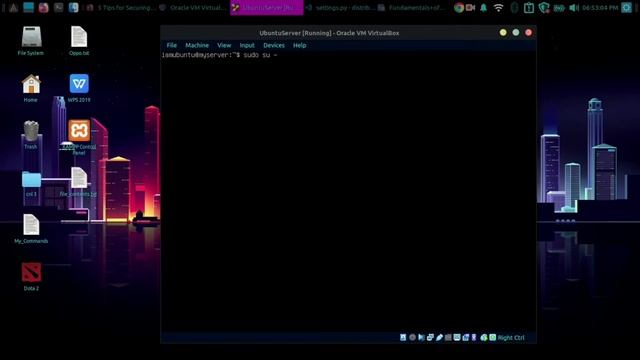Select the file_contents.txt desktop file
The width and height of the screenshot is (640, 360).
tap(78, 182)
